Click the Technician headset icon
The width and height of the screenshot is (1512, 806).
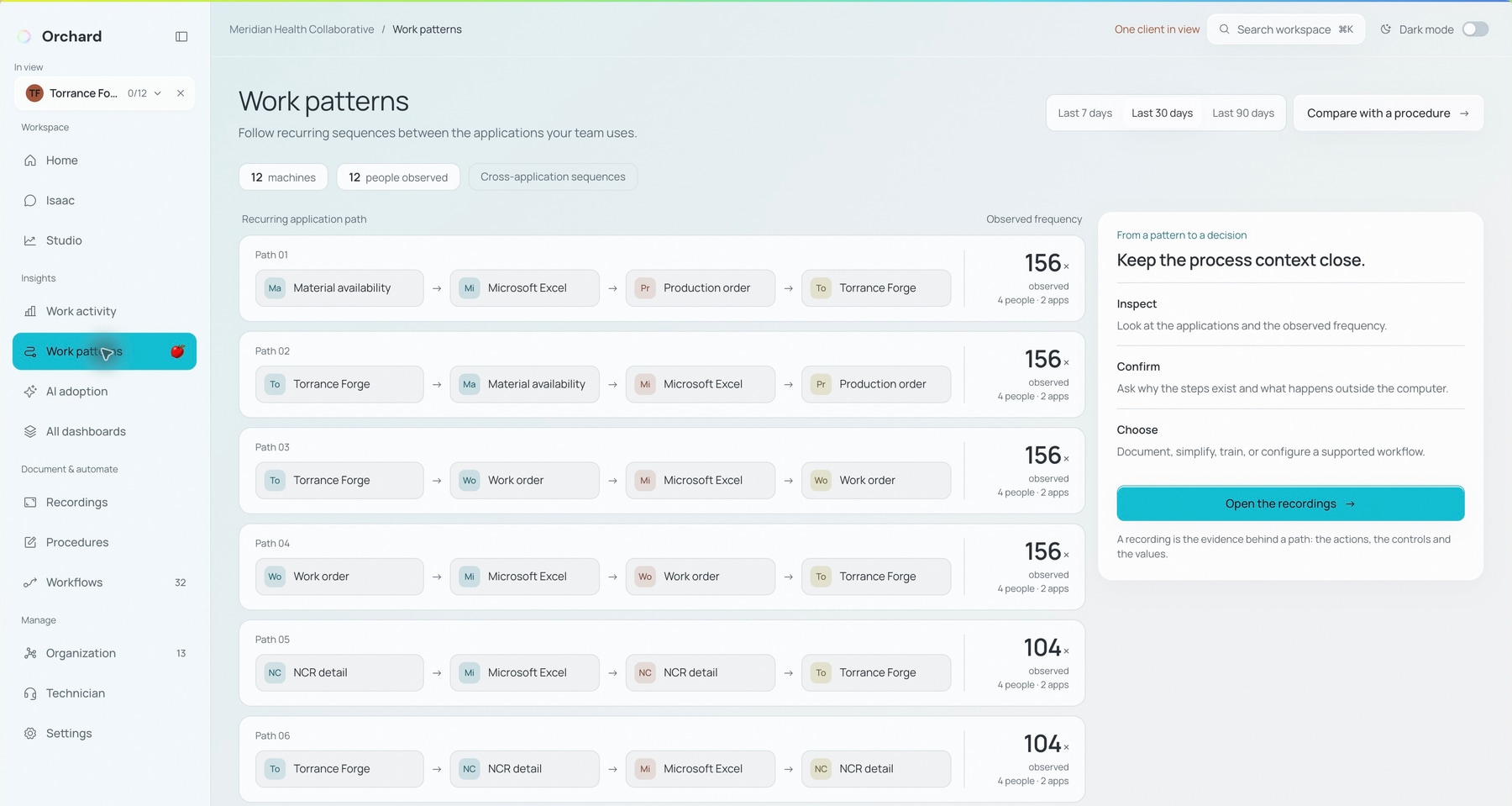click(x=30, y=693)
